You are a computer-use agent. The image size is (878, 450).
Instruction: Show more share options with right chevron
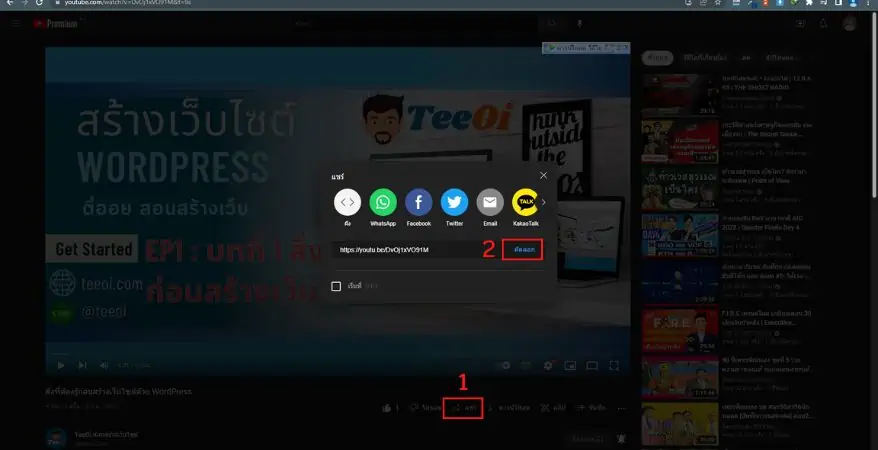pos(543,202)
